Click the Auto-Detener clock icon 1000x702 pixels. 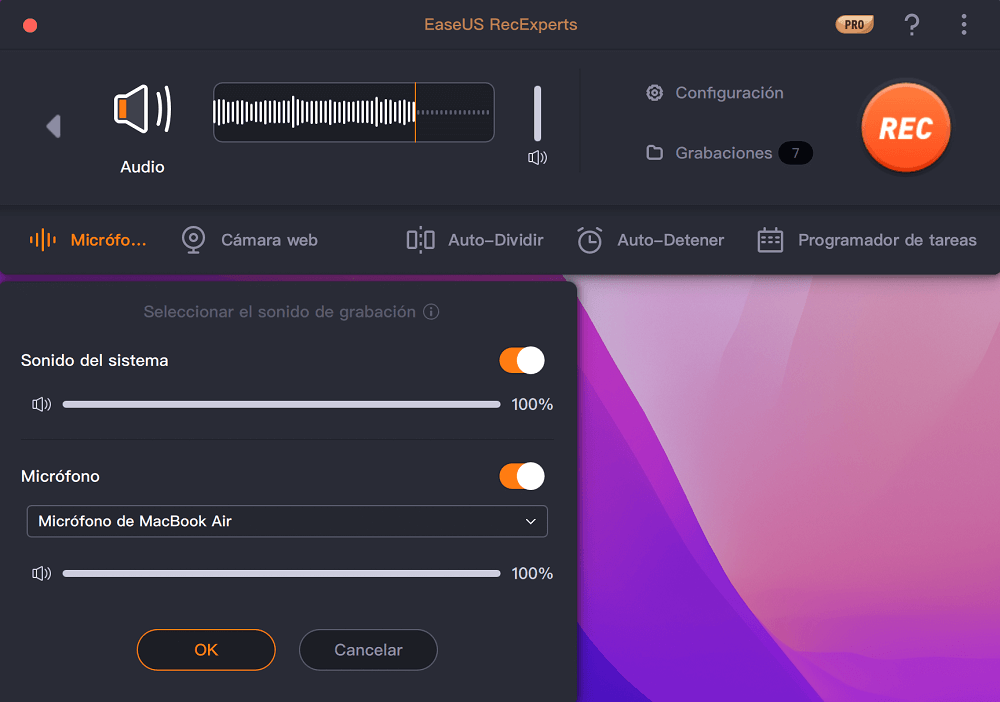589,240
